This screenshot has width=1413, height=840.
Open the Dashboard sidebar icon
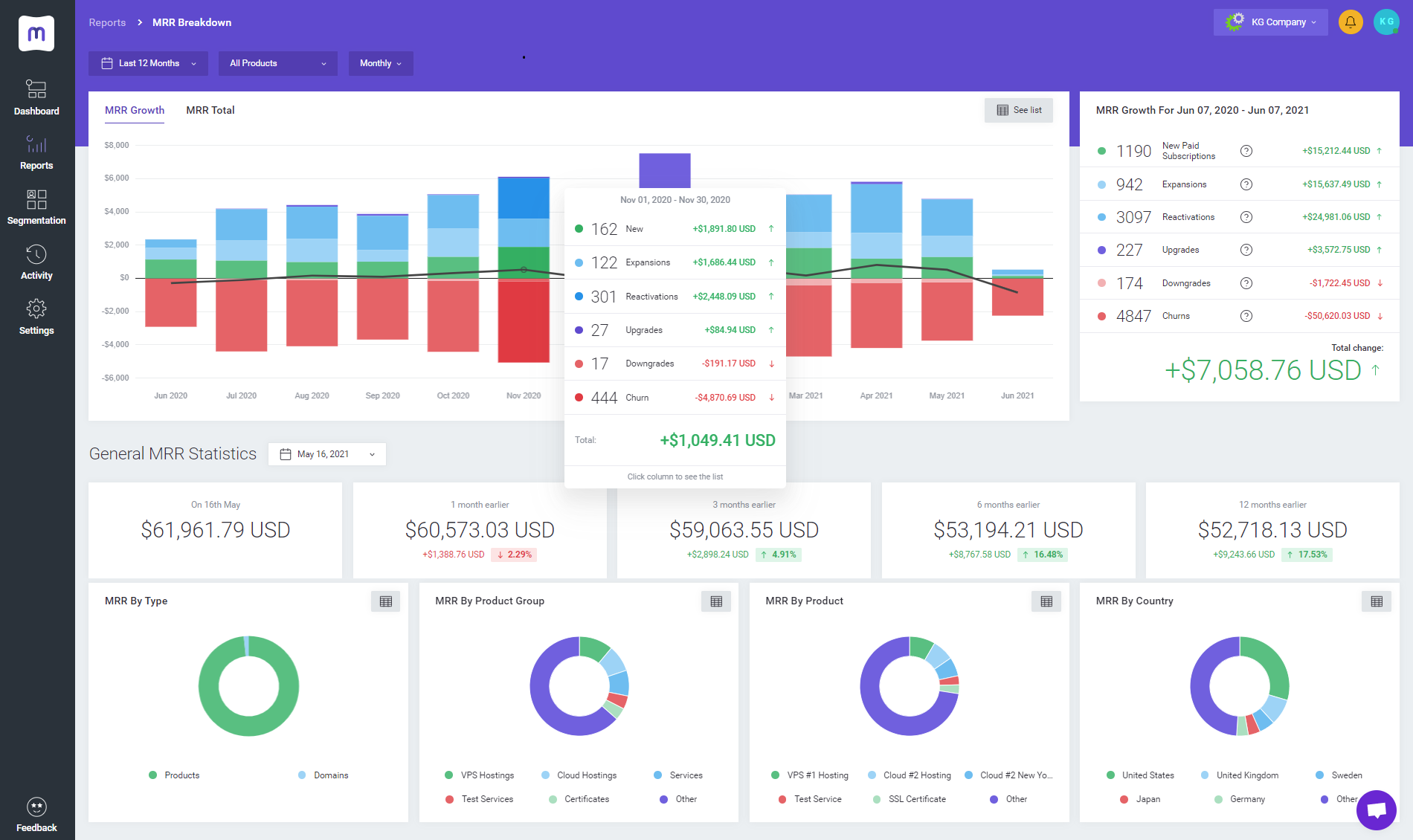36,97
